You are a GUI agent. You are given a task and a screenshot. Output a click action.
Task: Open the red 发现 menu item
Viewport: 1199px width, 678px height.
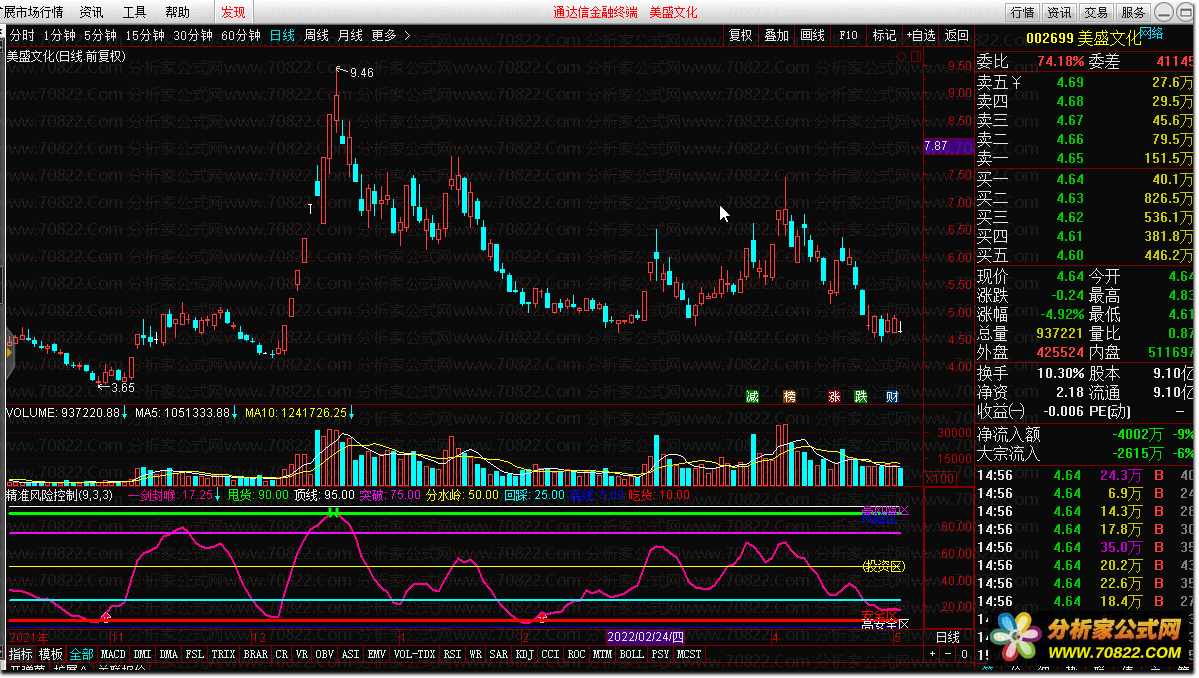pos(233,12)
